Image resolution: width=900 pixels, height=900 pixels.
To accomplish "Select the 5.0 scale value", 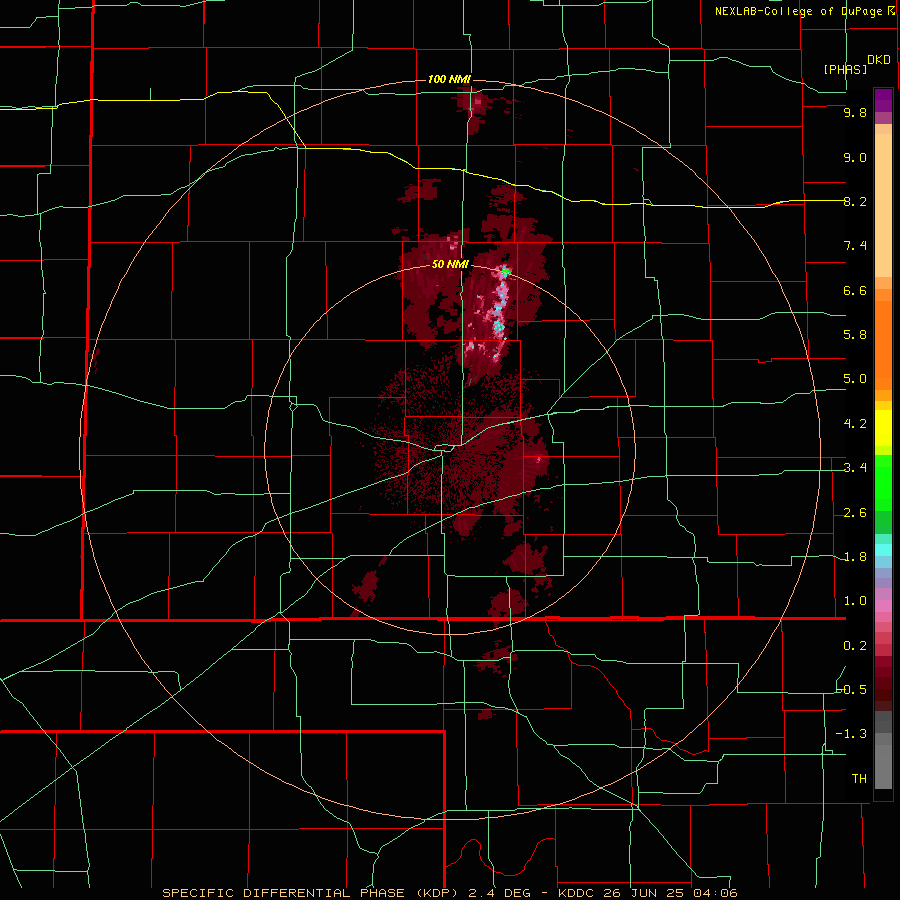I will point(855,379).
